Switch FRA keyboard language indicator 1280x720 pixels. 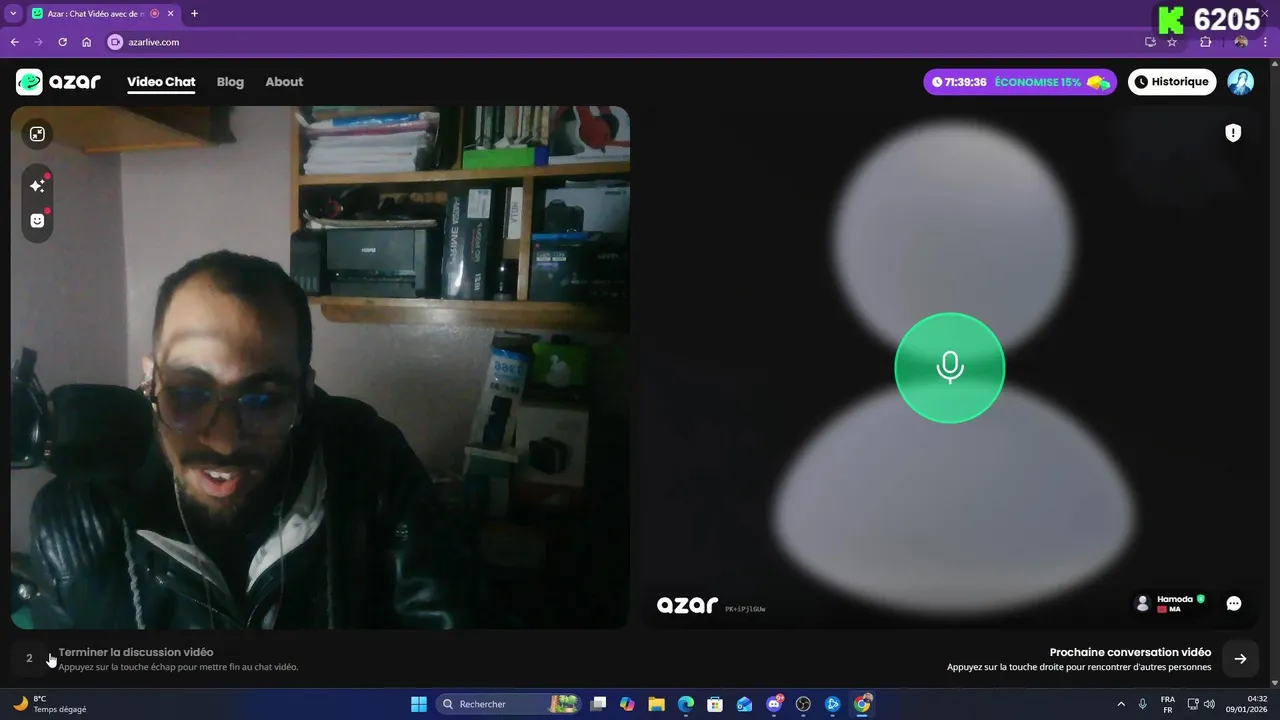(x=1168, y=704)
